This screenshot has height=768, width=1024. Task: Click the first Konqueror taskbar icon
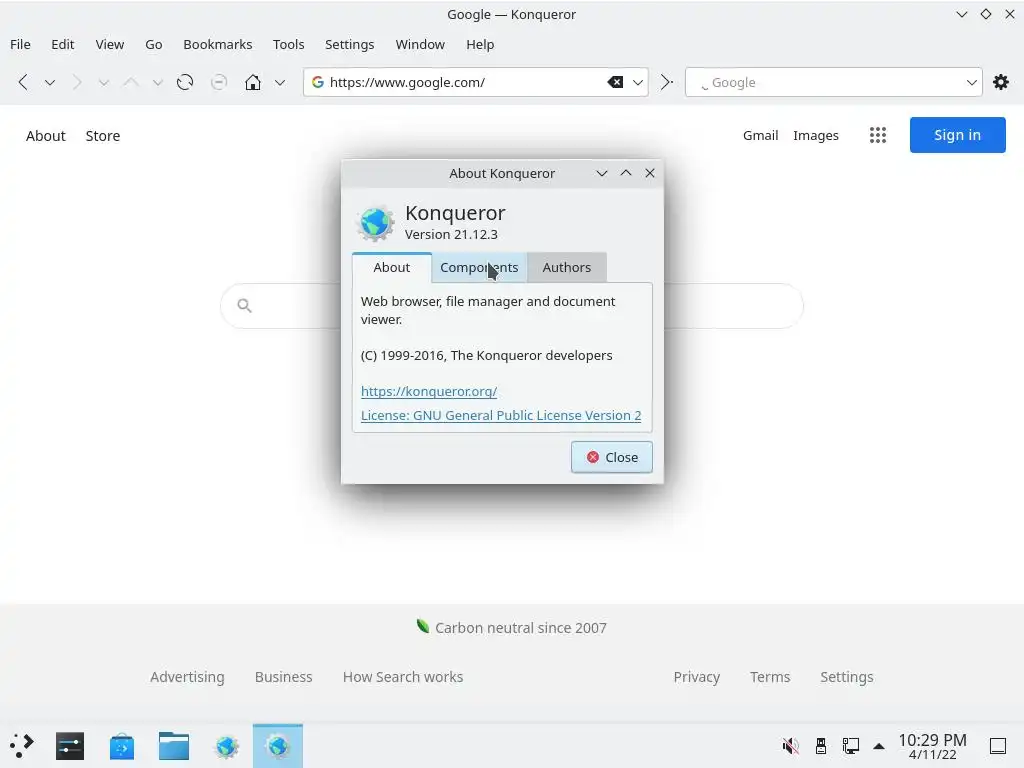[x=227, y=746]
